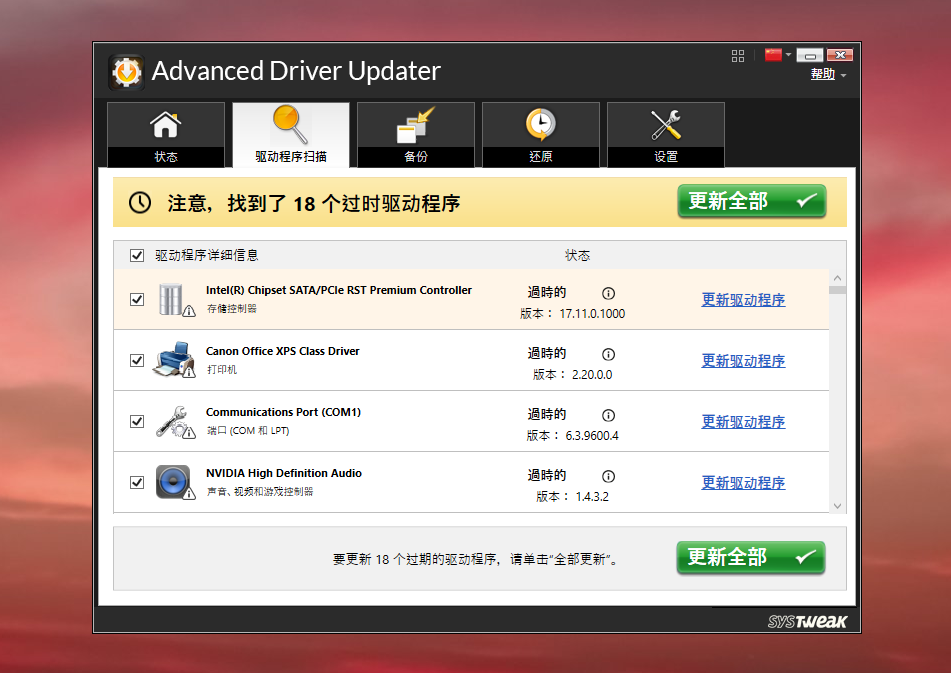The image size is (951, 673).
Task: Expand the 帮助 help menu
Action: tap(828, 75)
